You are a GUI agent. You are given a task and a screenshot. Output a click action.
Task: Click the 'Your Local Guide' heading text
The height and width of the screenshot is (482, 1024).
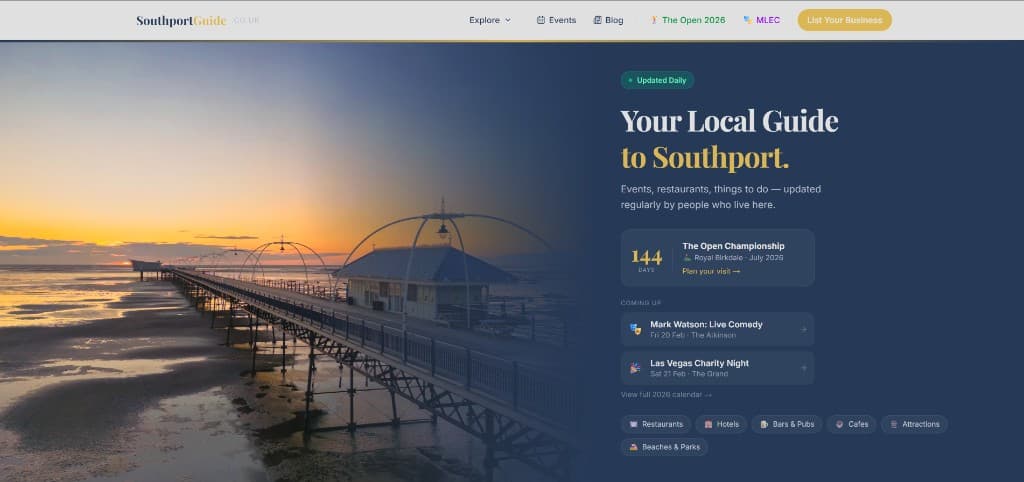click(x=729, y=121)
